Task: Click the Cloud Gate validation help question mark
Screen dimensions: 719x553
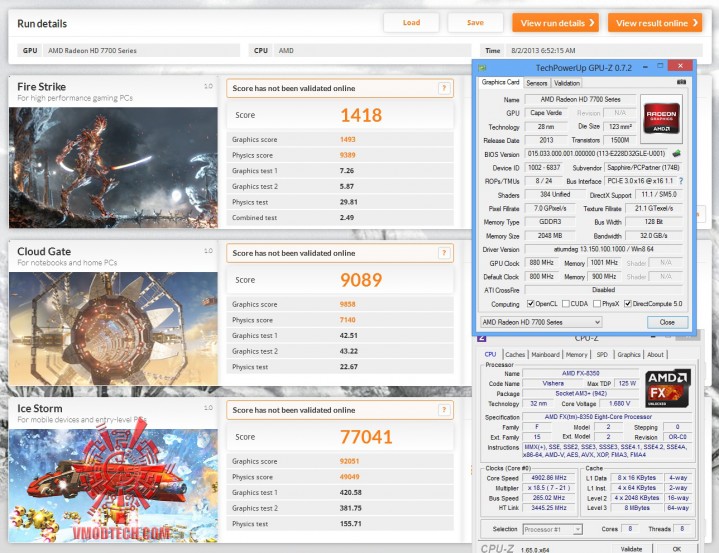Action: [x=444, y=253]
